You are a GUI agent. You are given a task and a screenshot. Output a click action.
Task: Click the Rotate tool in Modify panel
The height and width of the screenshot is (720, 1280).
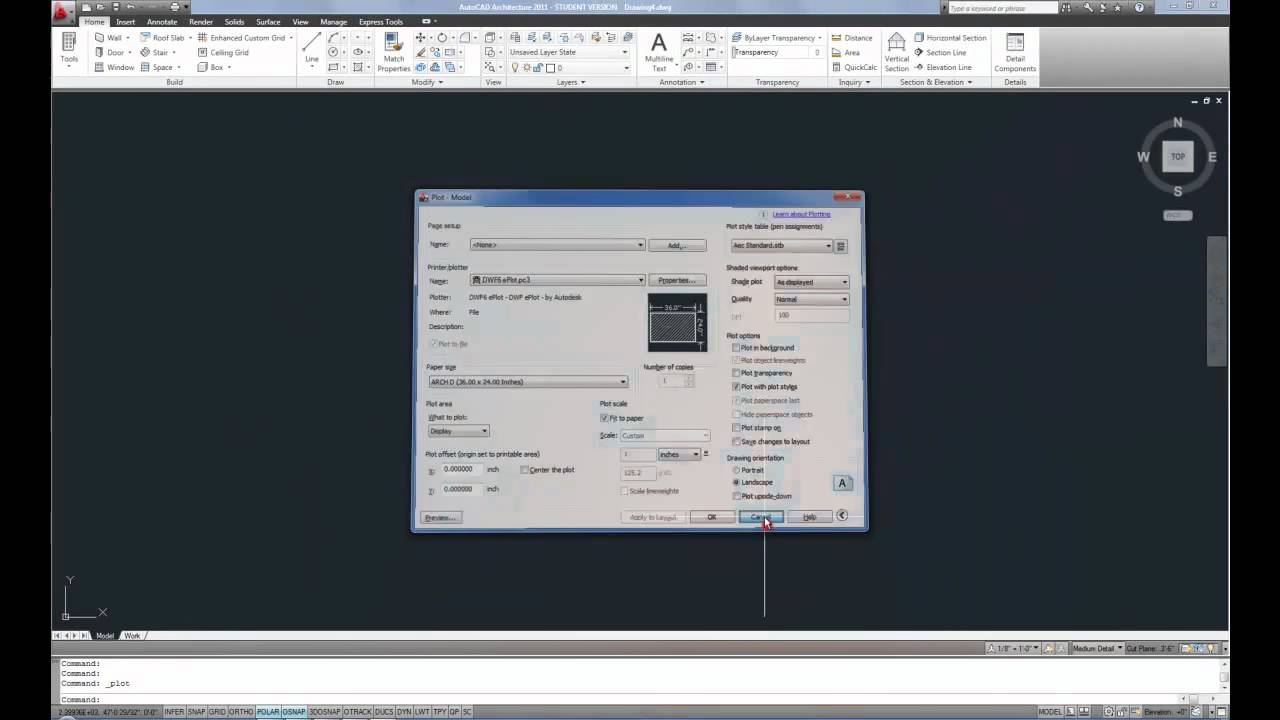pyautogui.click(x=441, y=38)
